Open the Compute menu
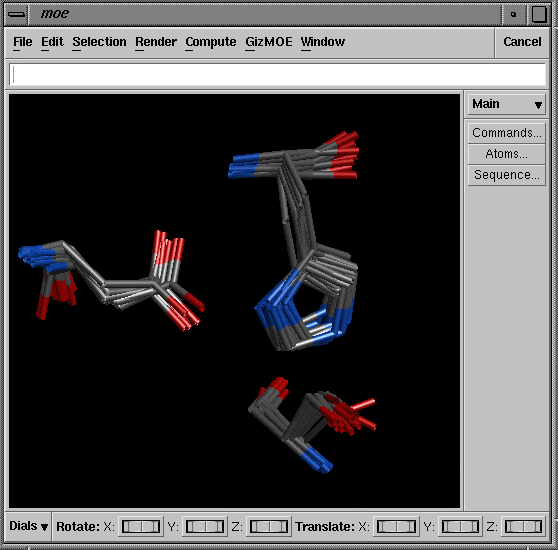This screenshot has width=558, height=550. coord(211,42)
